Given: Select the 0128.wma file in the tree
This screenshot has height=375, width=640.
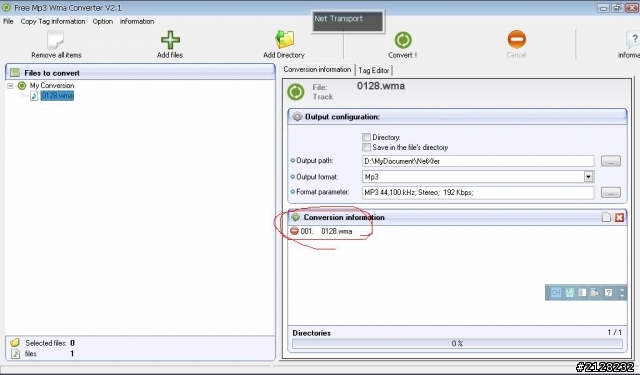Looking at the screenshot, I should [57, 95].
